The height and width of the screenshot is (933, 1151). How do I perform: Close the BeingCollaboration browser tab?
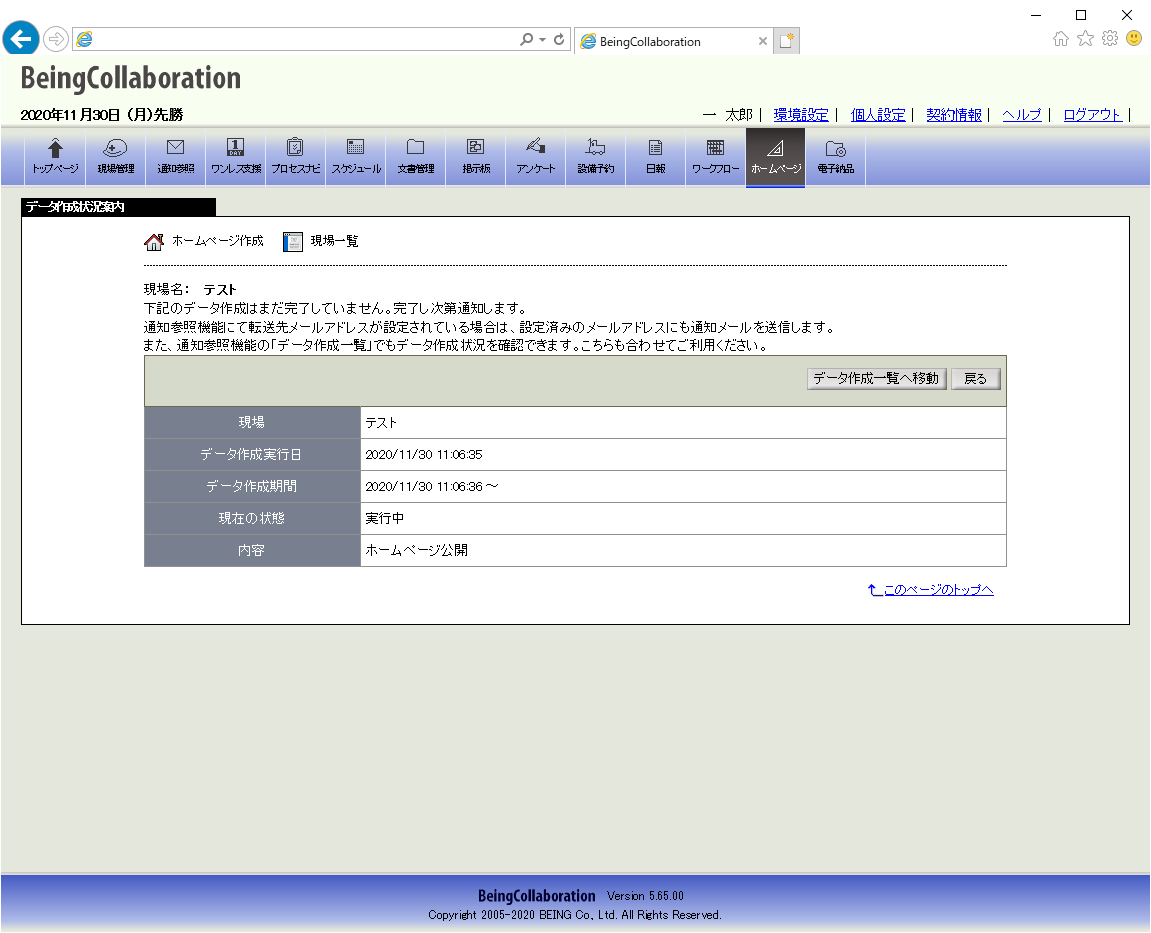[763, 41]
